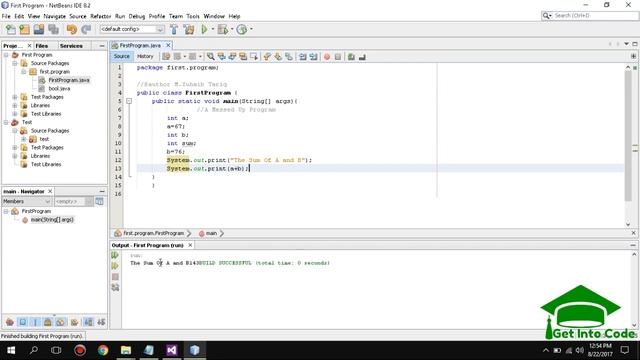Screen dimensions: 640x360
Task: Collapse the main method fold on line 5
Action: tap(129, 101)
